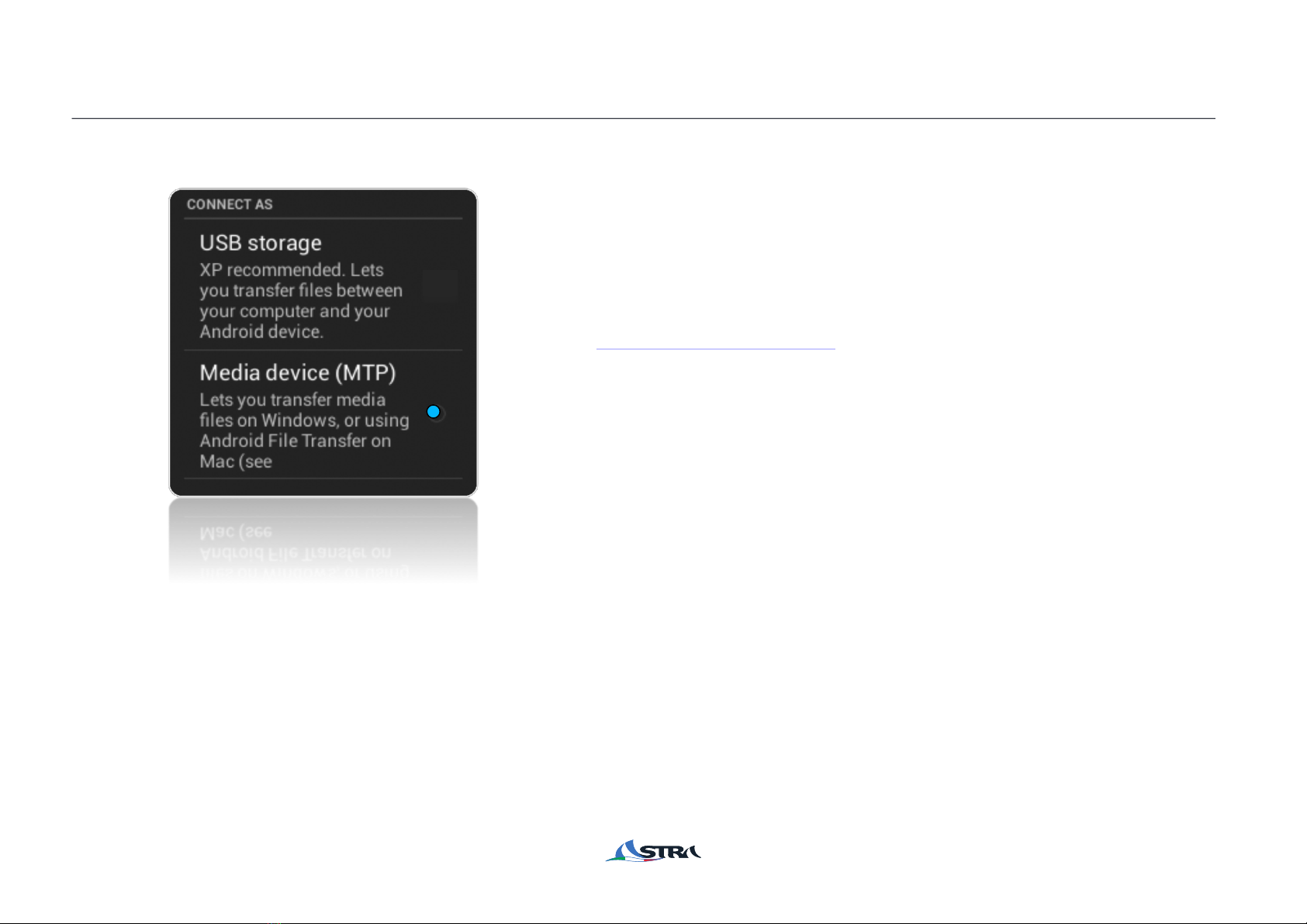Click the "XP recommended" USB storage description
1307x924 pixels.
click(301, 301)
